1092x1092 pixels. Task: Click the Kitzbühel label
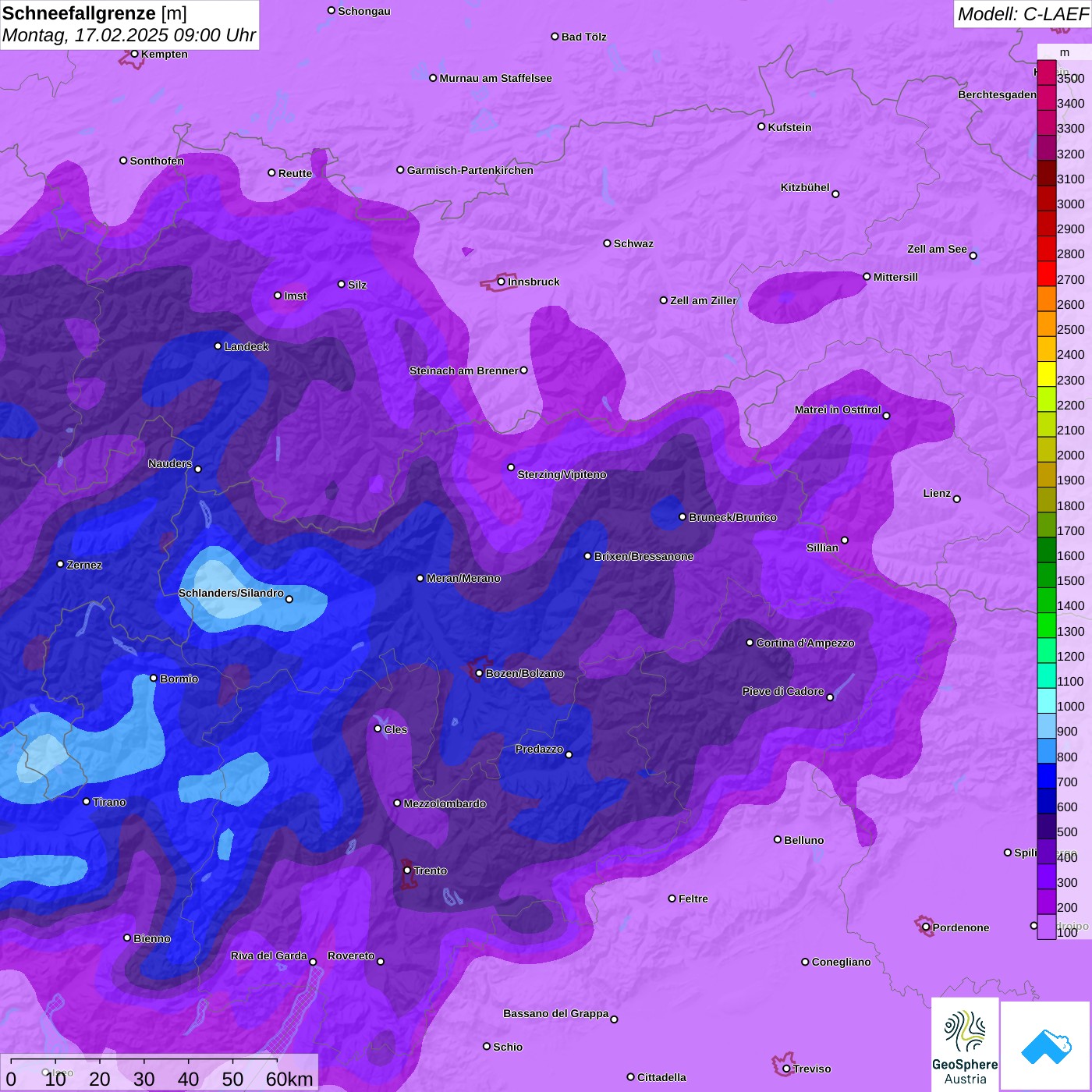pyautogui.click(x=805, y=187)
